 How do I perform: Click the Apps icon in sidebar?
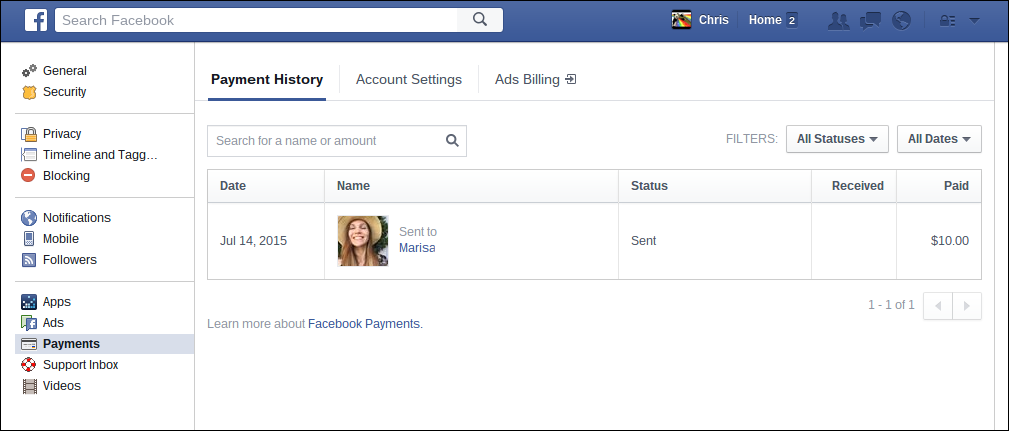click(29, 302)
